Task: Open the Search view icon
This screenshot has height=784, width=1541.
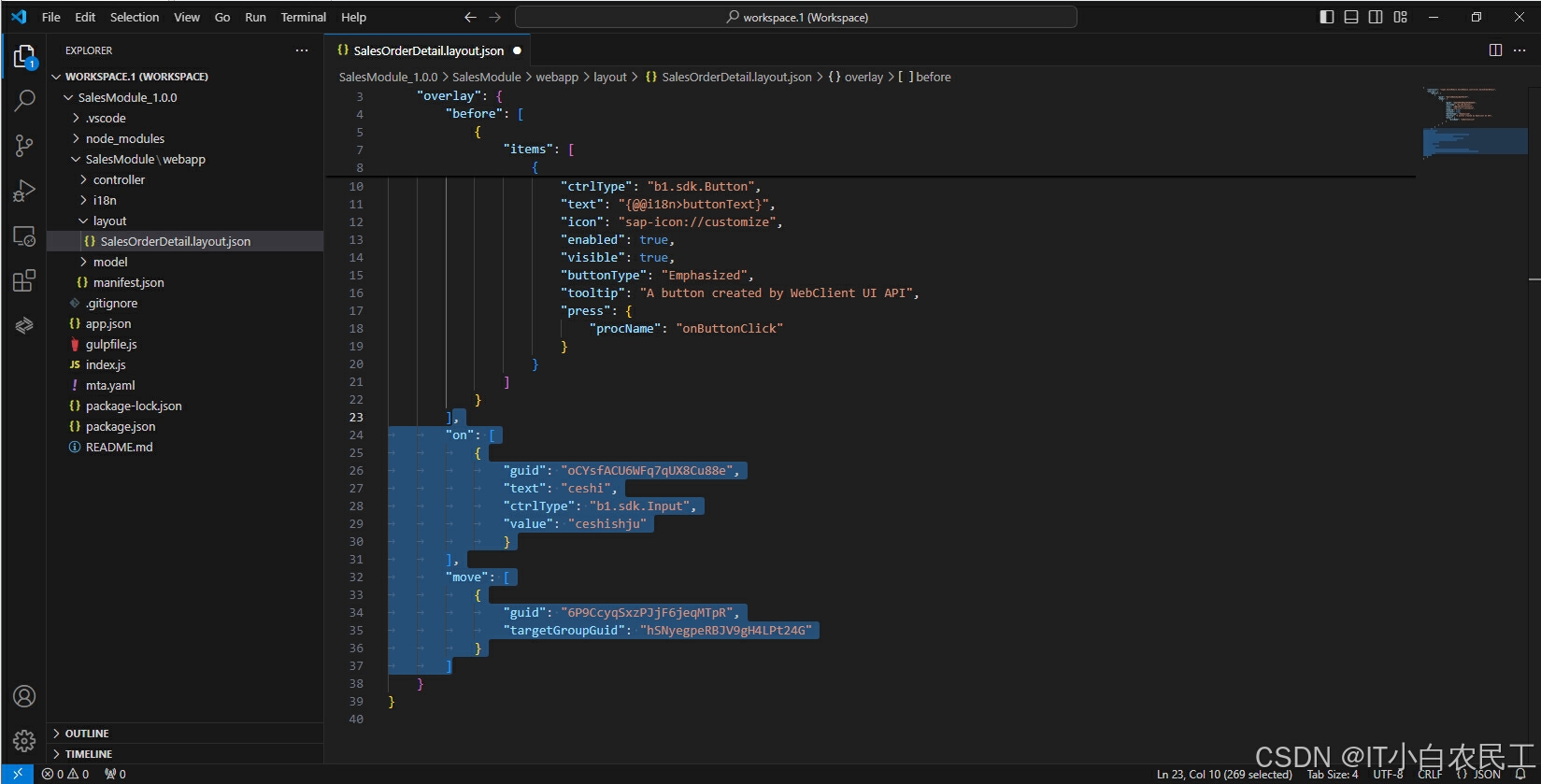Action: click(24, 100)
